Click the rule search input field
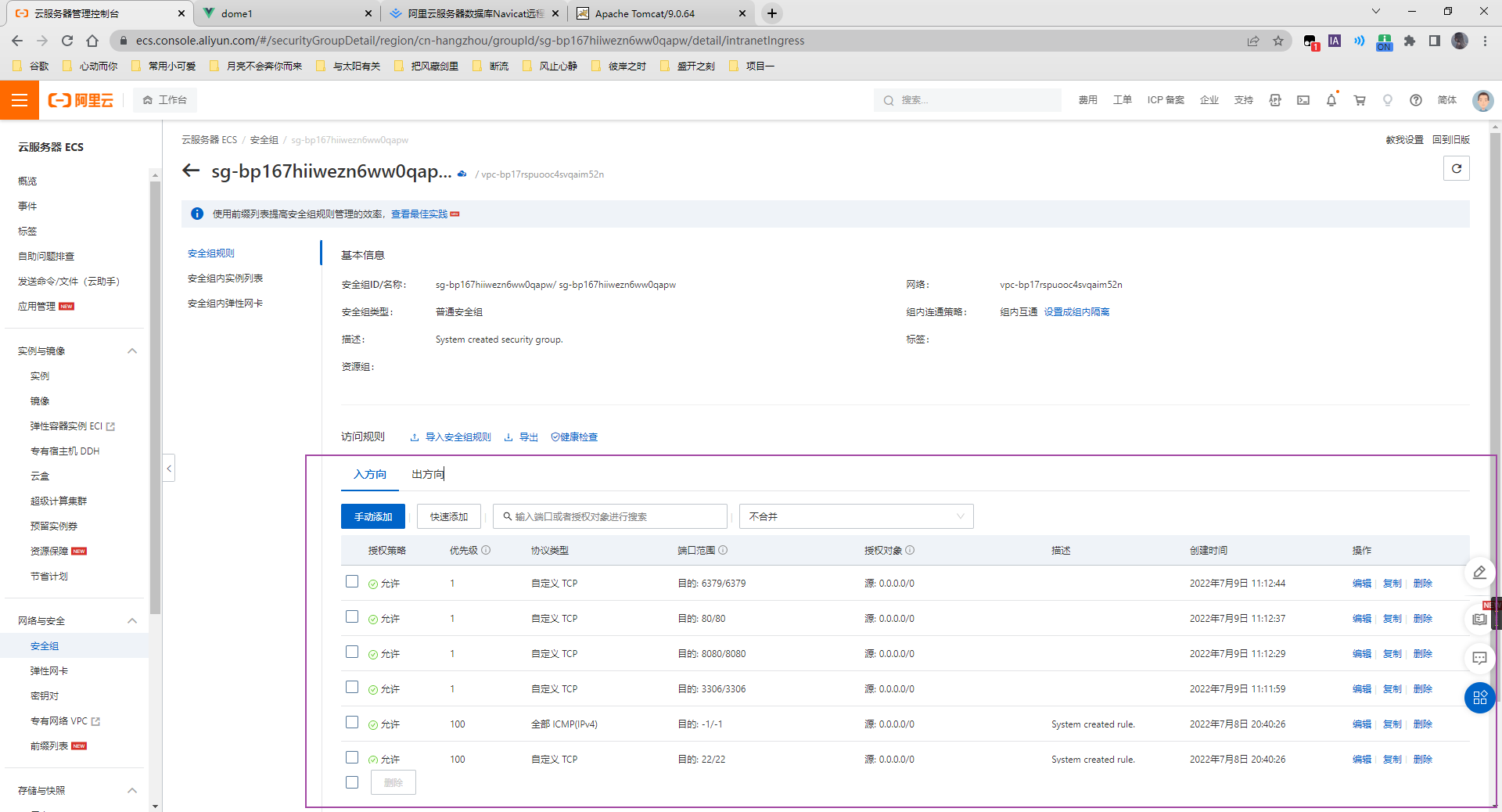 [x=610, y=516]
